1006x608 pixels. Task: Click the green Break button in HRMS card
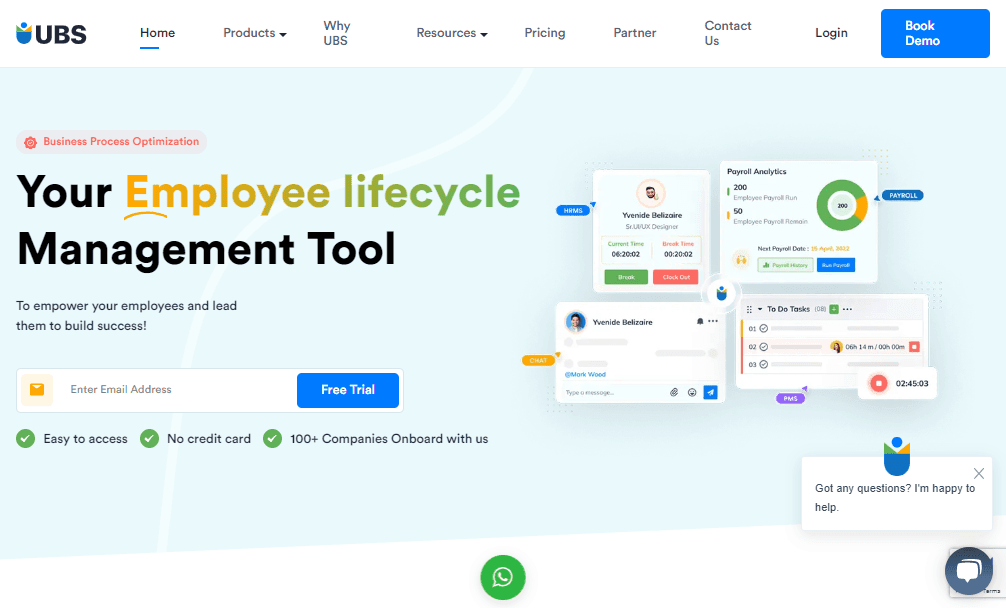tap(626, 277)
